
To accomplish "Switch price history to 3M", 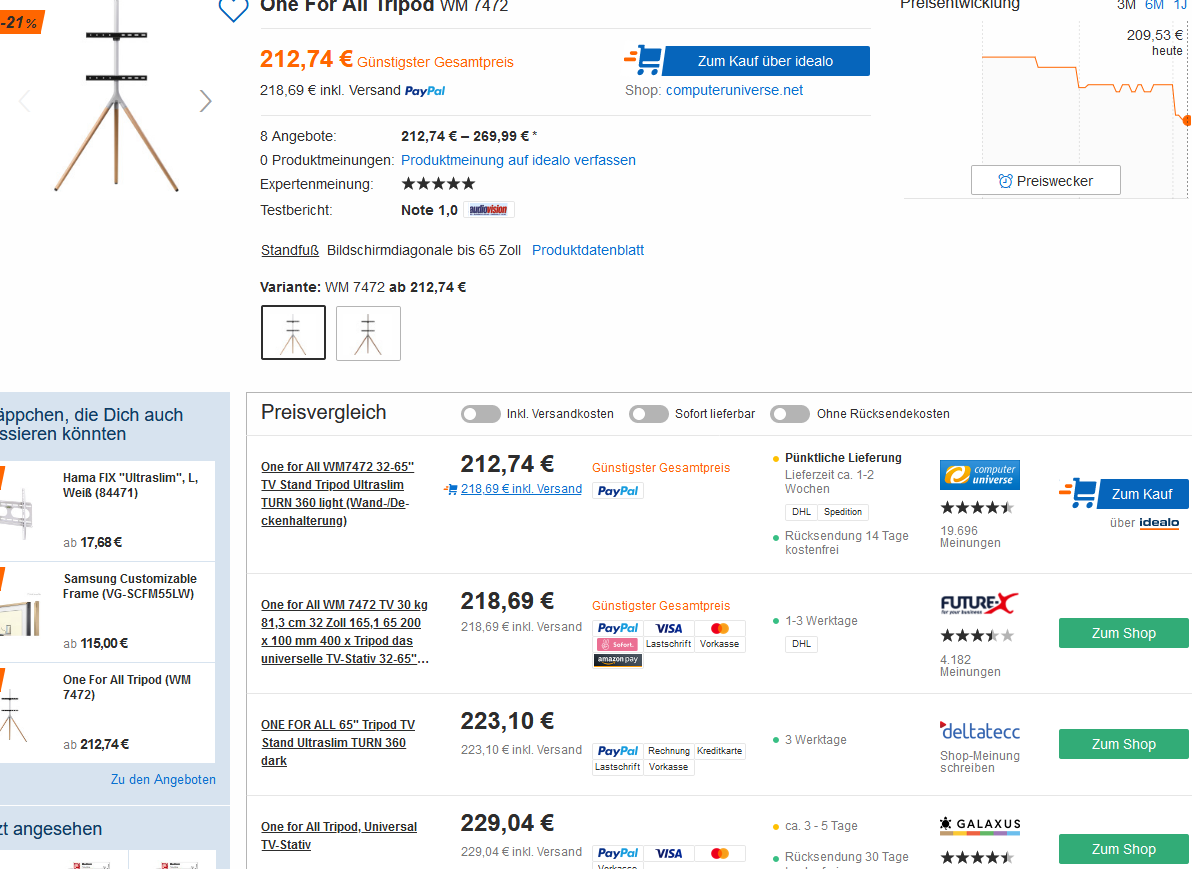I will (1126, 5).
